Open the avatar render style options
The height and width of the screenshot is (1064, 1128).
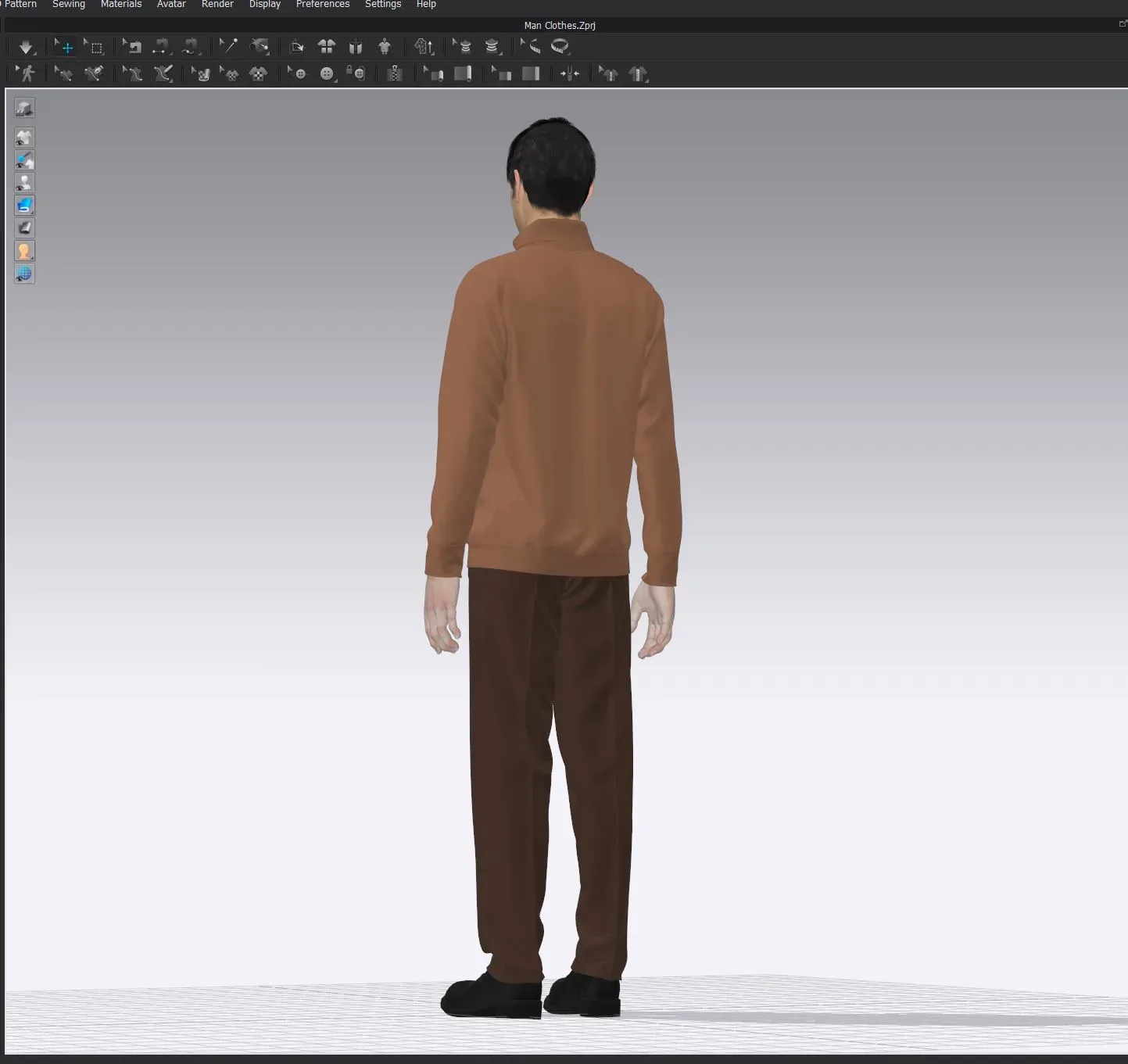pyautogui.click(x=24, y=251)
